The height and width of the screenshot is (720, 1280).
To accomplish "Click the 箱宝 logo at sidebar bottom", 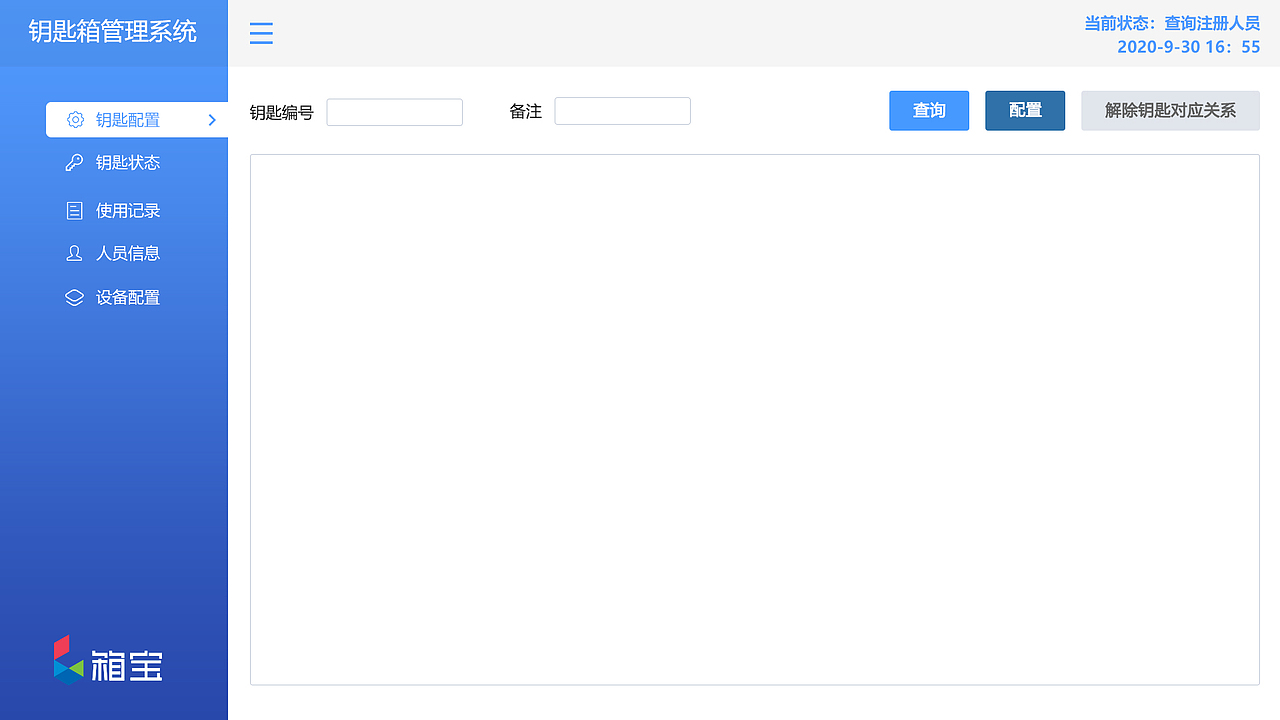I will click(x=107, y=659).
